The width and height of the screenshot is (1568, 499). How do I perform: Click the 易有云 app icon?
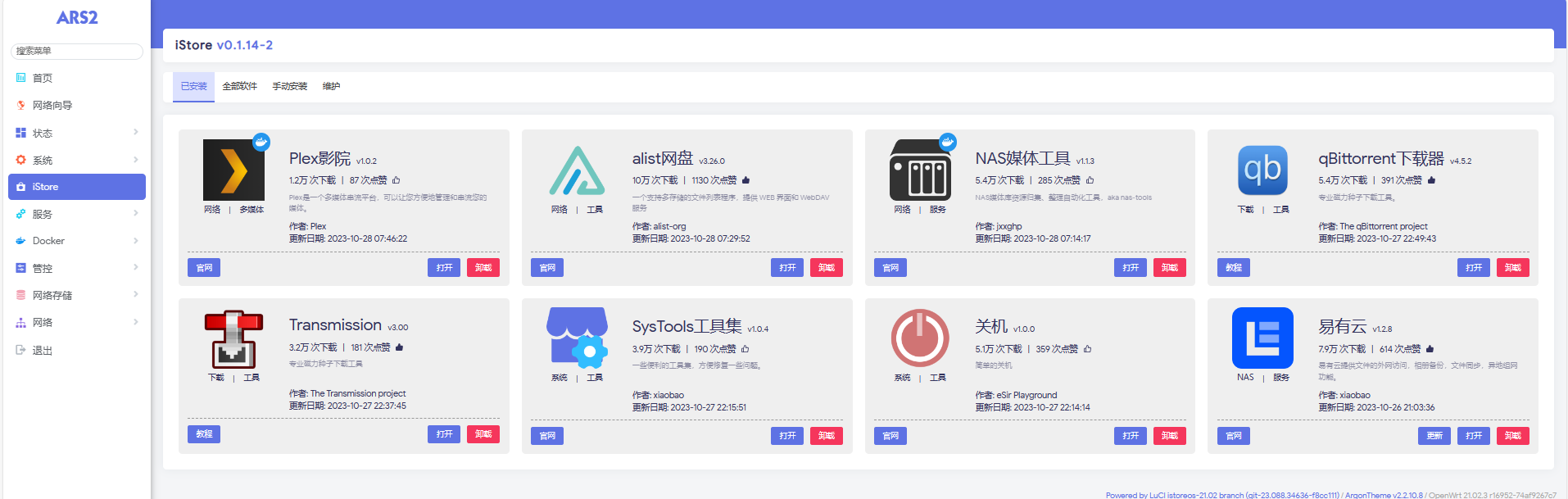coord(1262,338)
